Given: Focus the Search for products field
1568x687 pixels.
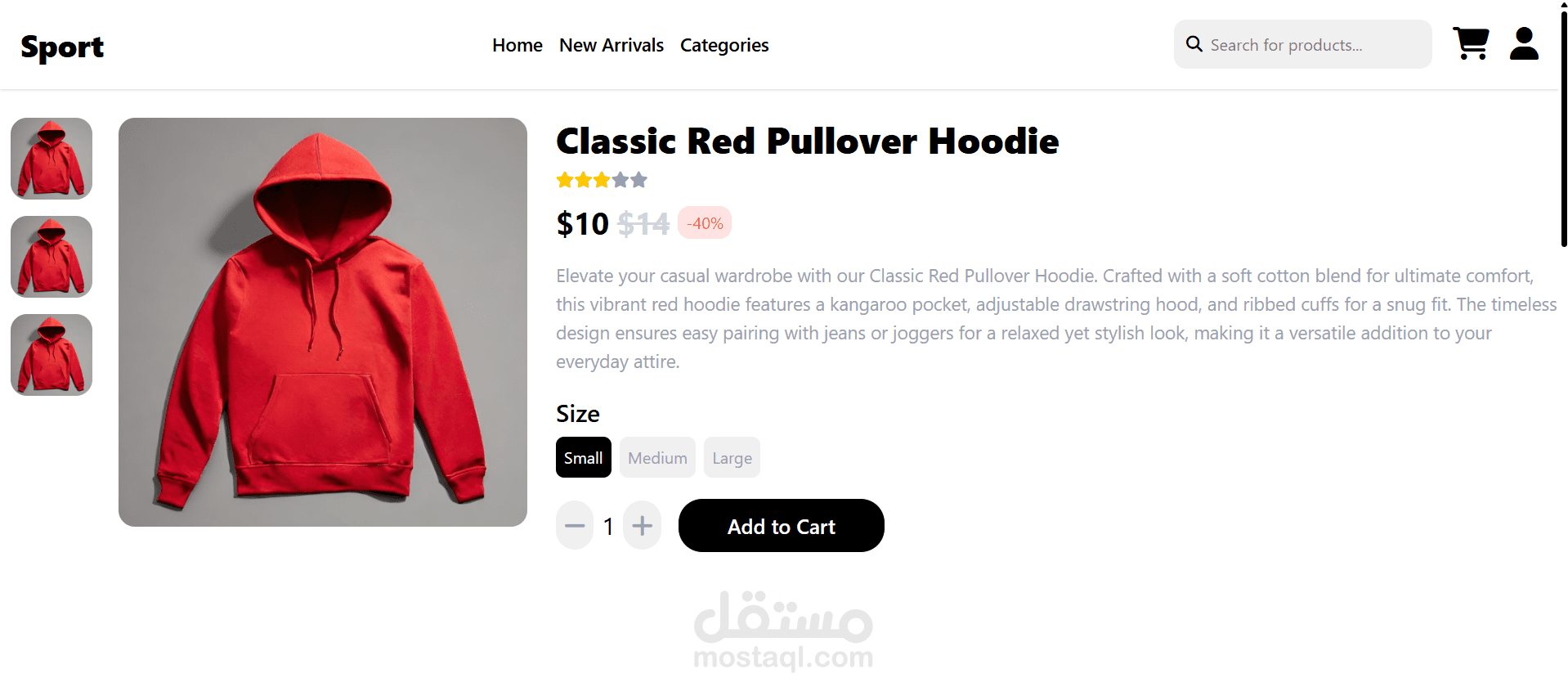Looking at the screenshot, I should [x=1303, y=44].
